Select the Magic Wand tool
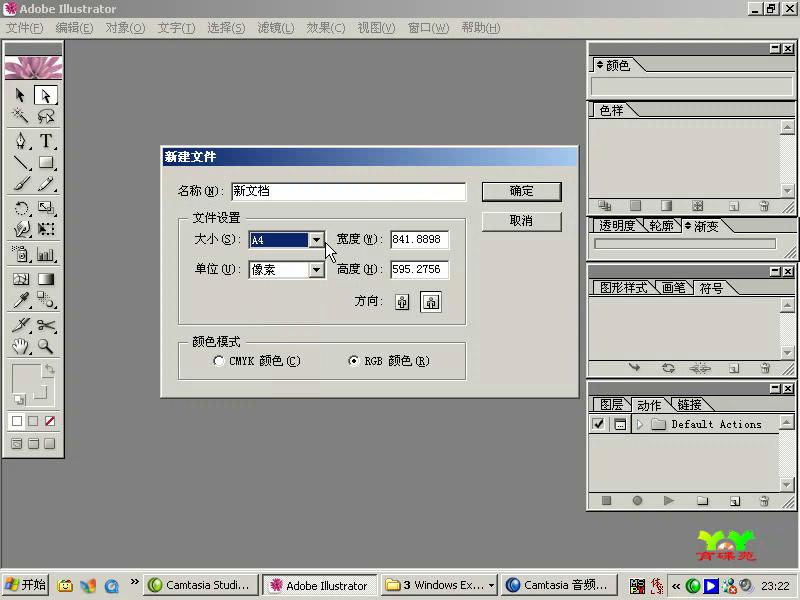 click(20, 116)
